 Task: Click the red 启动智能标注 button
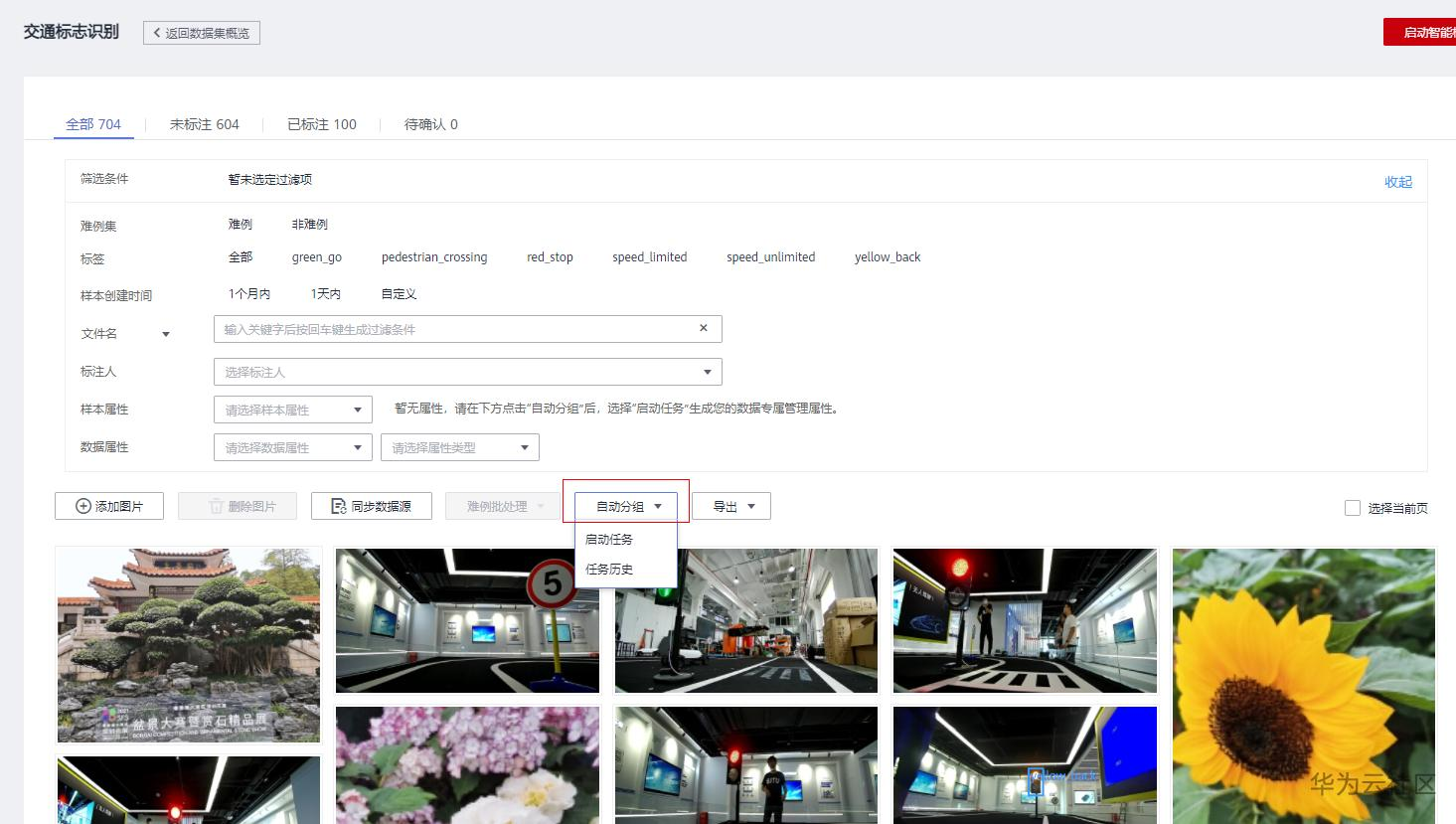pyautogui.click(x=1419, y=31)
